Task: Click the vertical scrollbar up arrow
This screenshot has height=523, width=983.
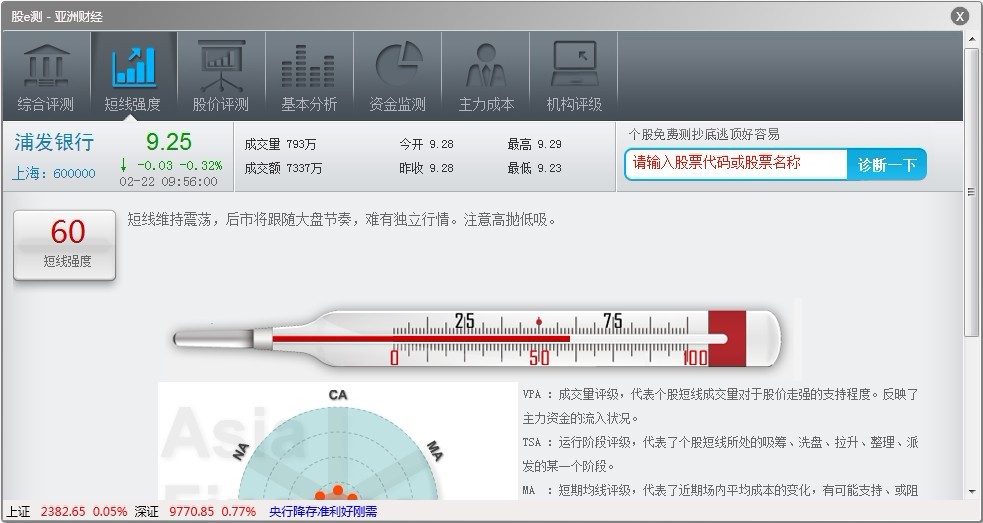Action: coord(972,39)
